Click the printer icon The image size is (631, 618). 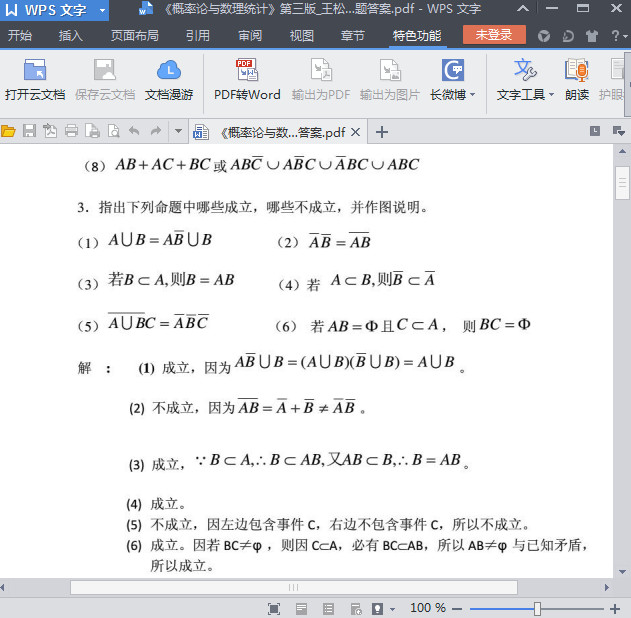[71, 131]
